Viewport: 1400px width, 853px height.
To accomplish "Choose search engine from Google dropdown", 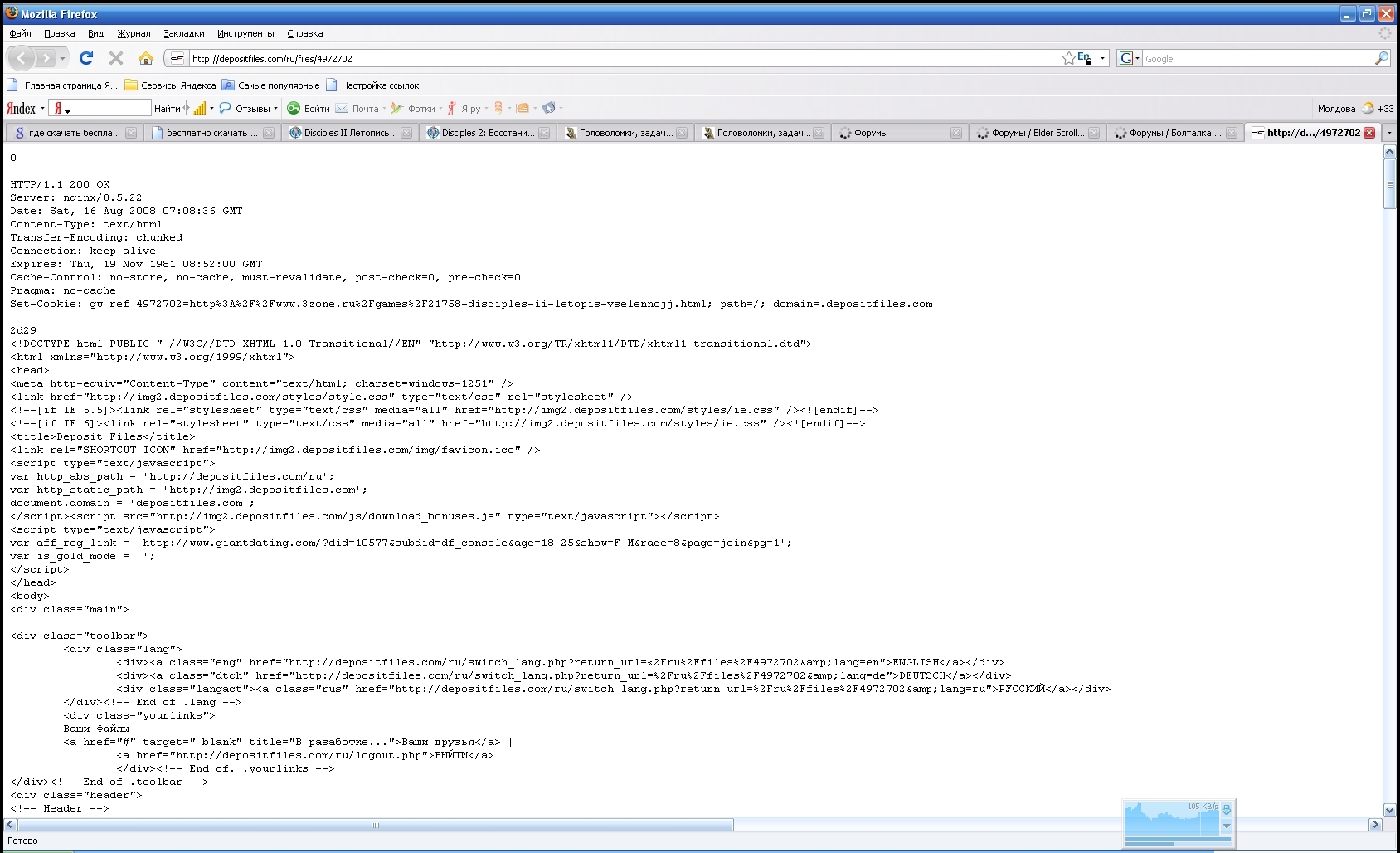I will click(x=1130, y=58).
